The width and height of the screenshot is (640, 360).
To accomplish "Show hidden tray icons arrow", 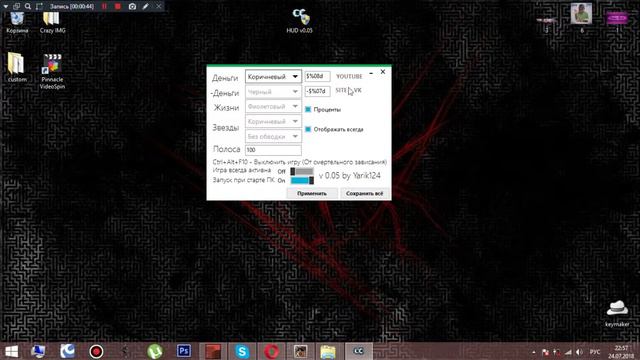I will pyautogui.click(x=534, y=352).
